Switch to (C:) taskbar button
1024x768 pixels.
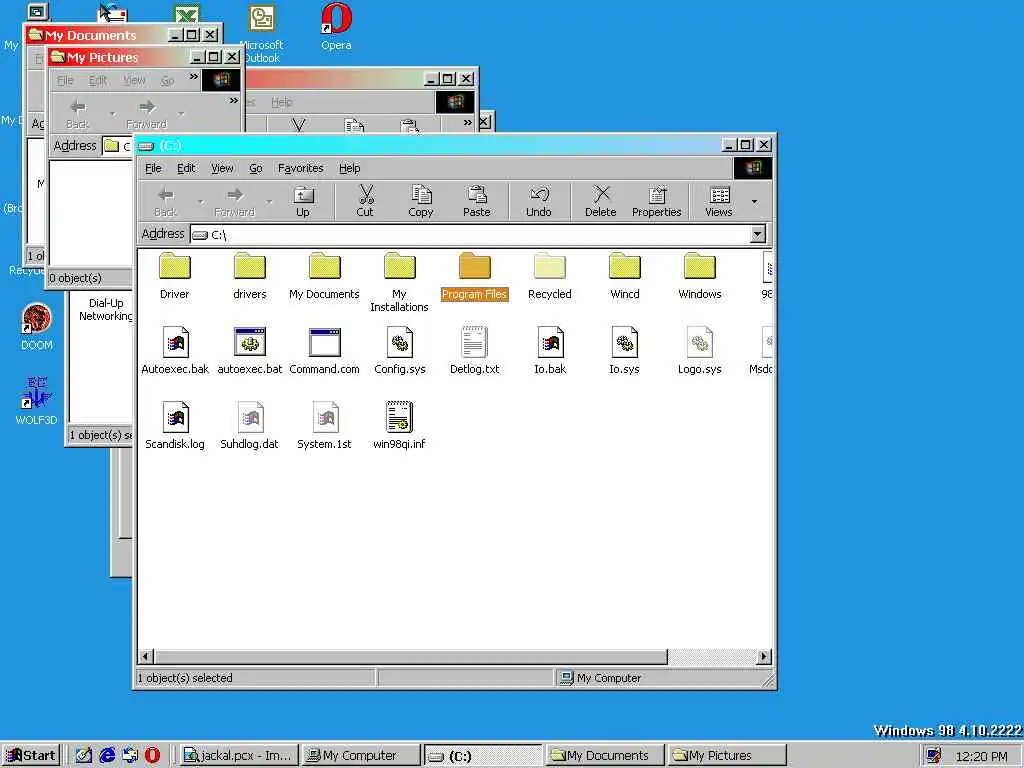click(483, 756)
